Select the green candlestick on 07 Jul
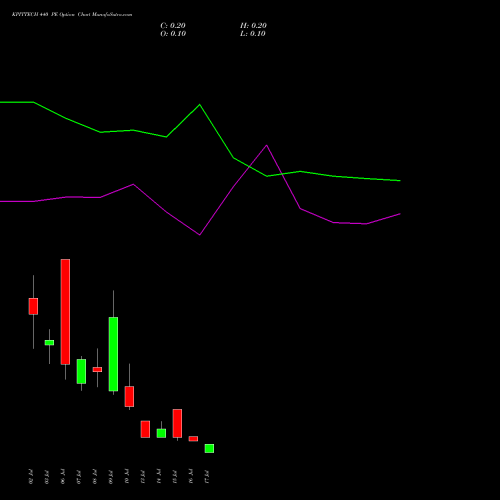This screenshot has height=500, width=500. click(x=81, y=371)
